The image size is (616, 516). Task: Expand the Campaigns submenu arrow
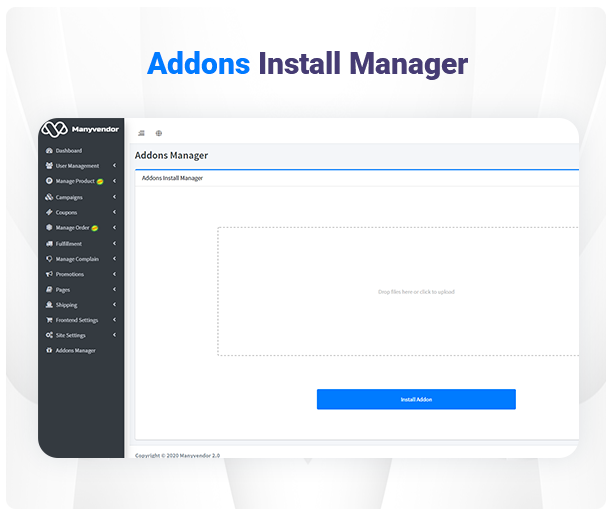114,196
